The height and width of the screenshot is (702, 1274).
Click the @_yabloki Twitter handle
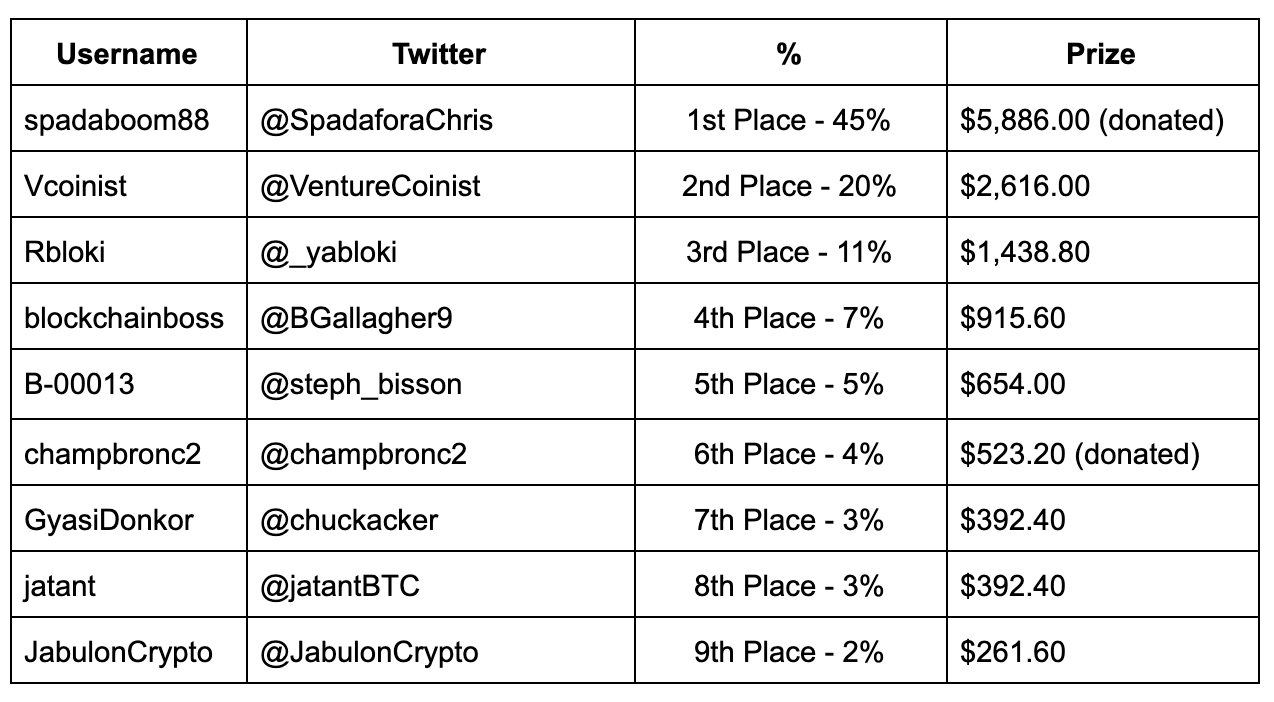click(x=329, y=252)
